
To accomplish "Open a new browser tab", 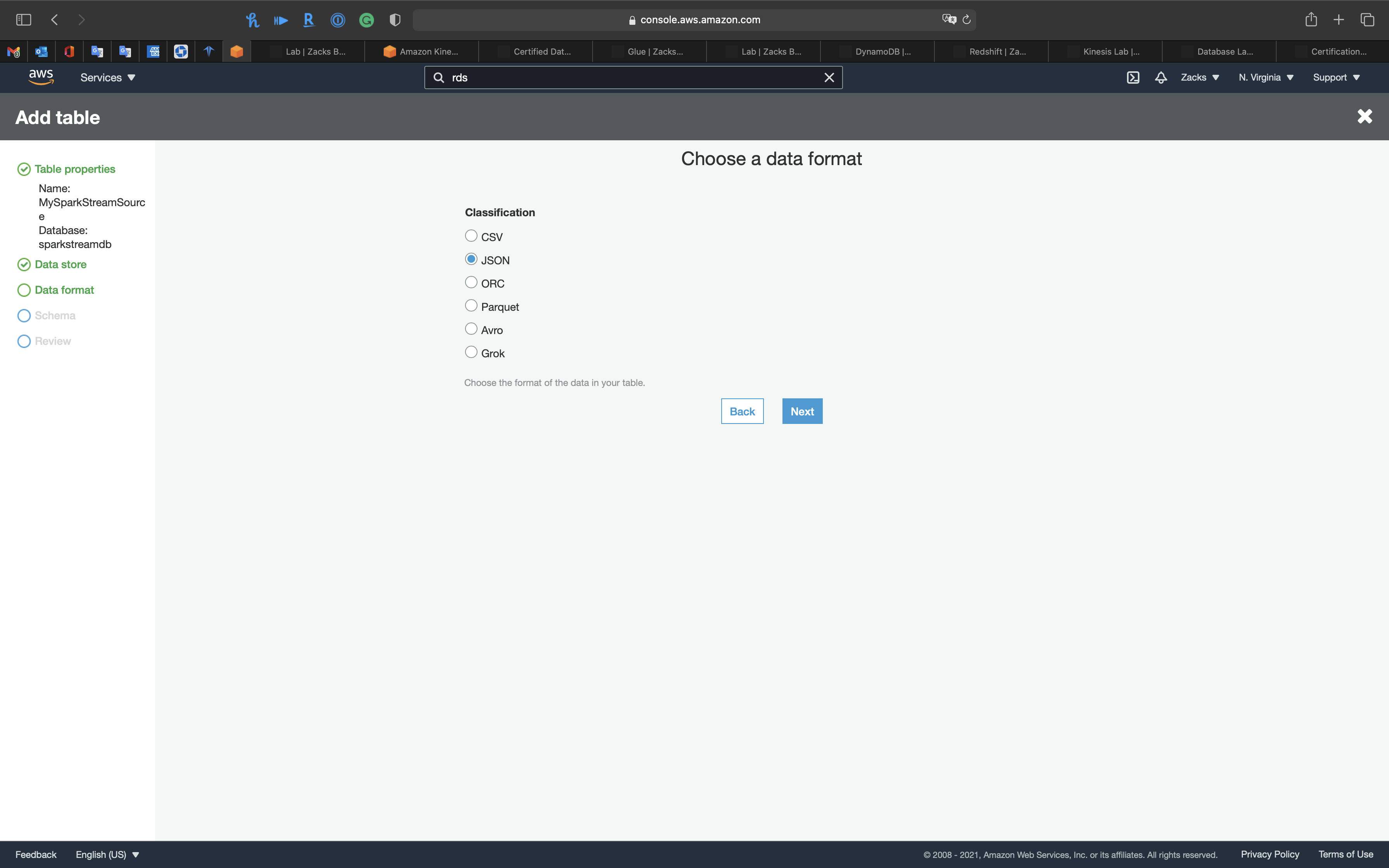I will [1339, 20].
